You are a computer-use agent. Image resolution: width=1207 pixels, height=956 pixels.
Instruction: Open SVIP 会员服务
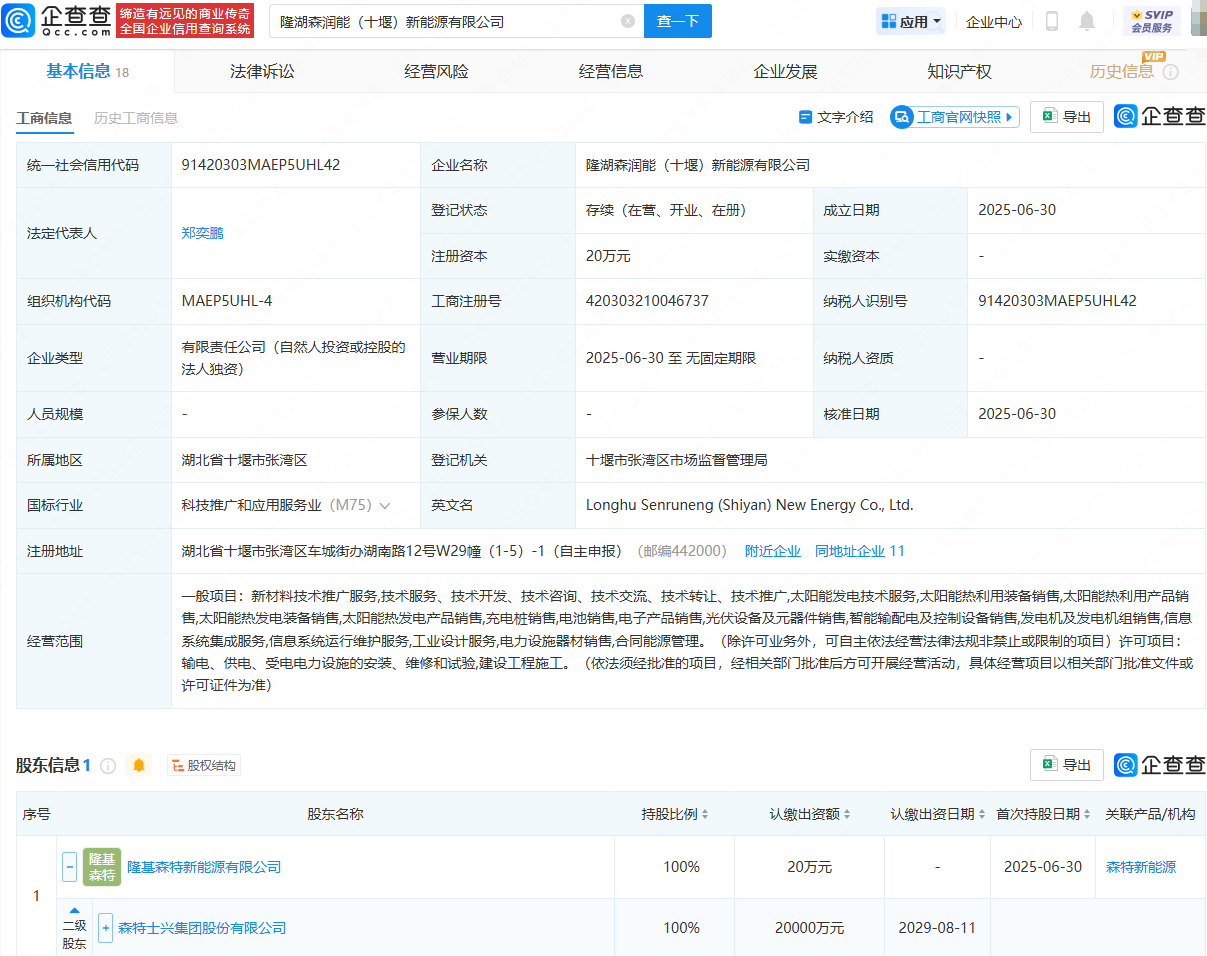1152,21
